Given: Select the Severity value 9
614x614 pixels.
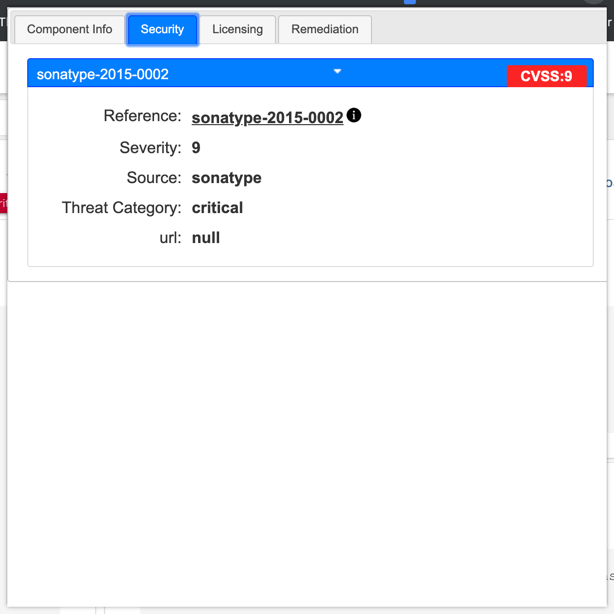Looking at the screenshot, I should pos(196,148).
